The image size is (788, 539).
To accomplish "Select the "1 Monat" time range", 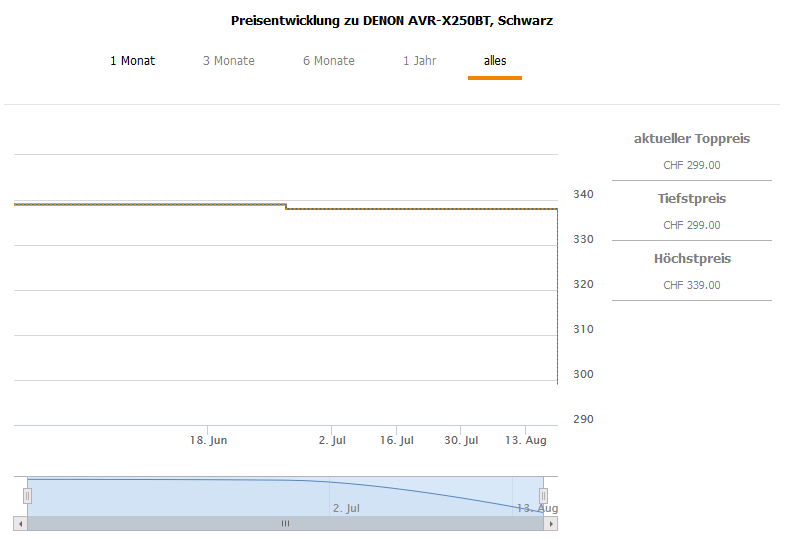I will point(132,61).
